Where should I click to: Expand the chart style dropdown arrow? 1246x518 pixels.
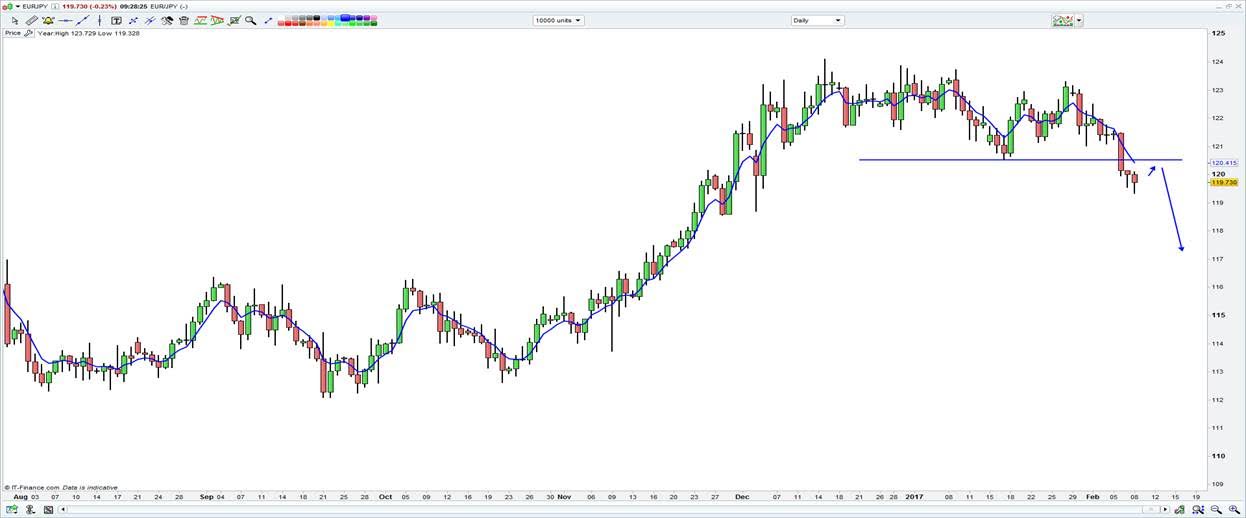coord(1080,20)
